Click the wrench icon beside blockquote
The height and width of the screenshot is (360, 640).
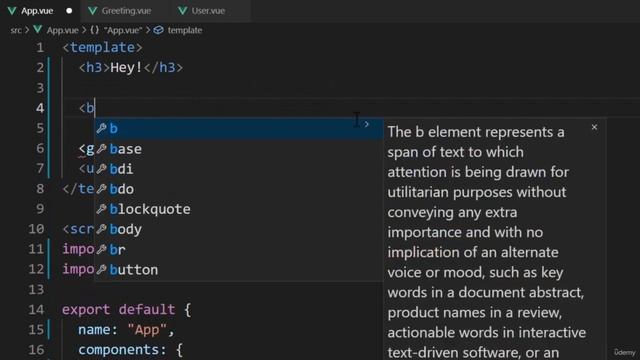(102, 209)
